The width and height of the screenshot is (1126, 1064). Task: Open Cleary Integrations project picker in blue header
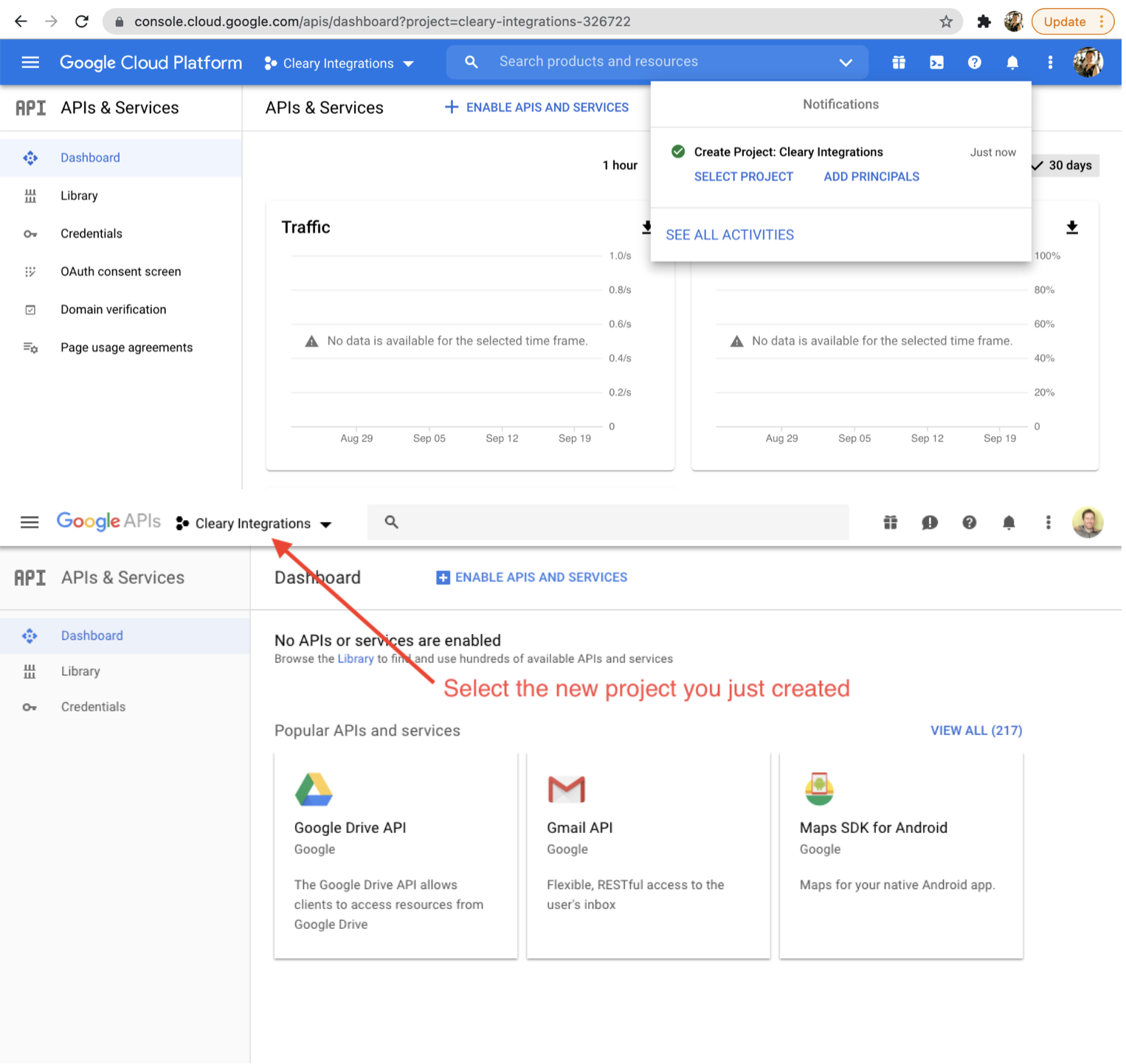pos(339,63)
